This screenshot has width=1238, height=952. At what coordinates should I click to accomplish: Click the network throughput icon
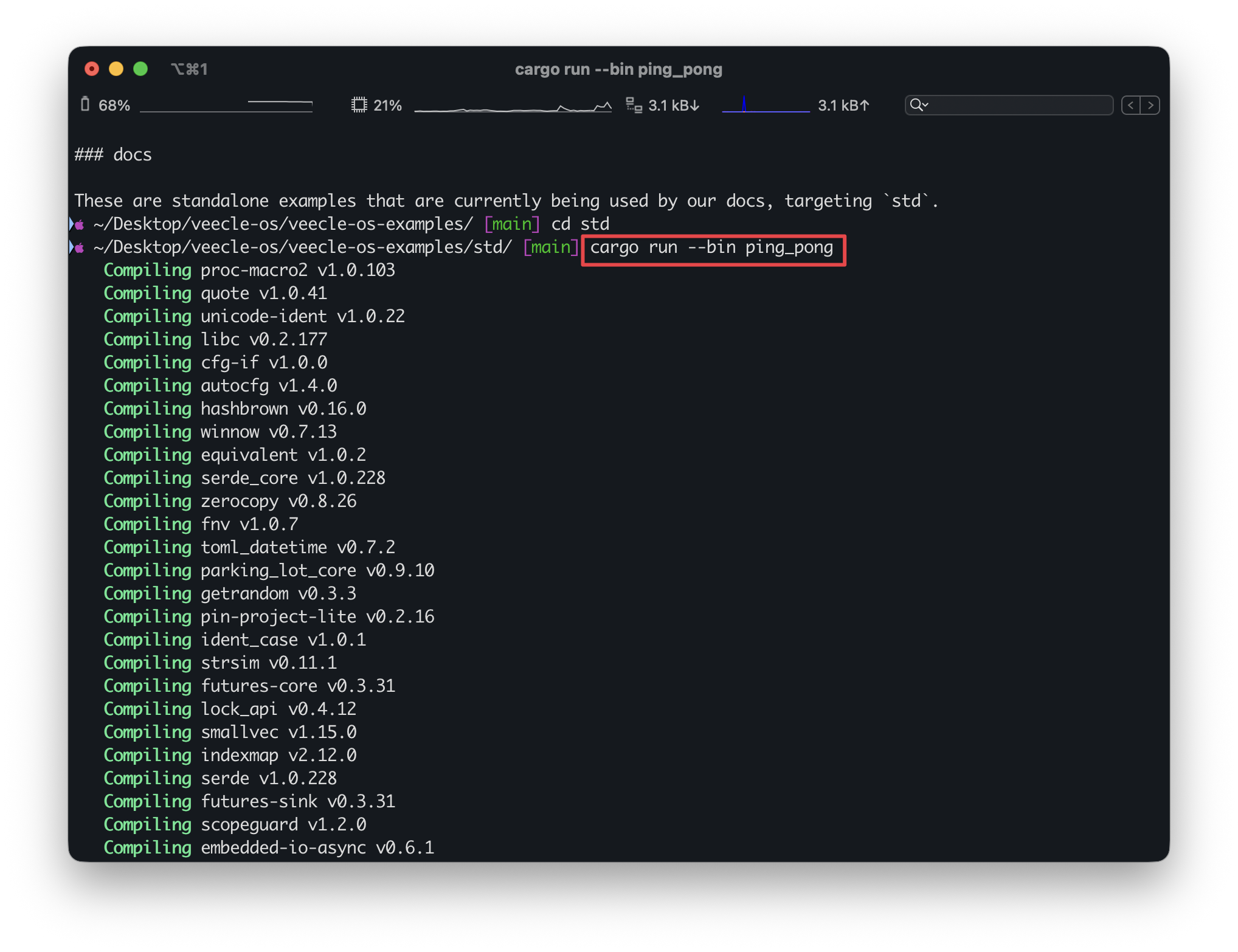coord(634,105)
